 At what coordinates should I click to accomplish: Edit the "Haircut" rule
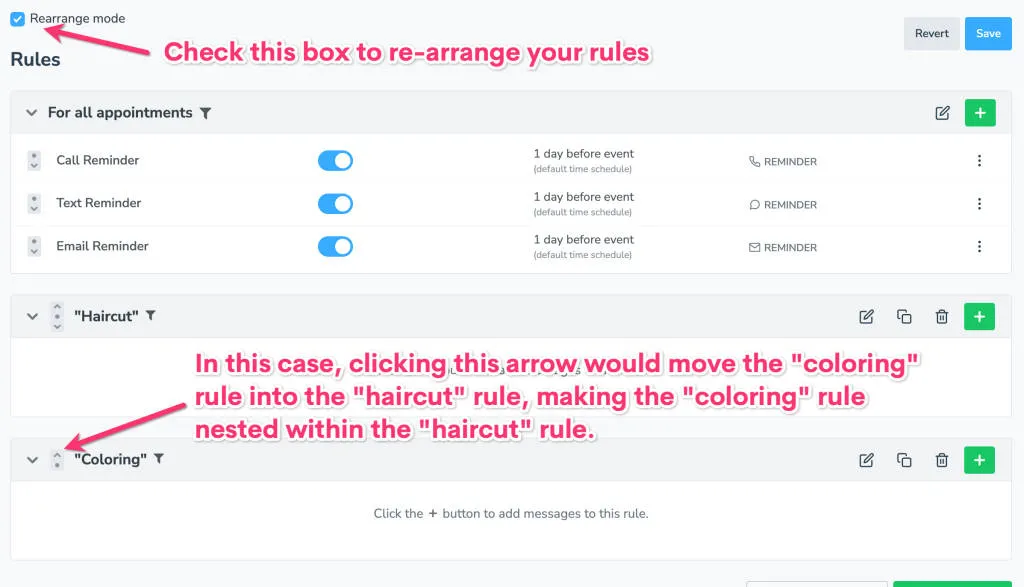pyautogui.click(x=866, y=315)
